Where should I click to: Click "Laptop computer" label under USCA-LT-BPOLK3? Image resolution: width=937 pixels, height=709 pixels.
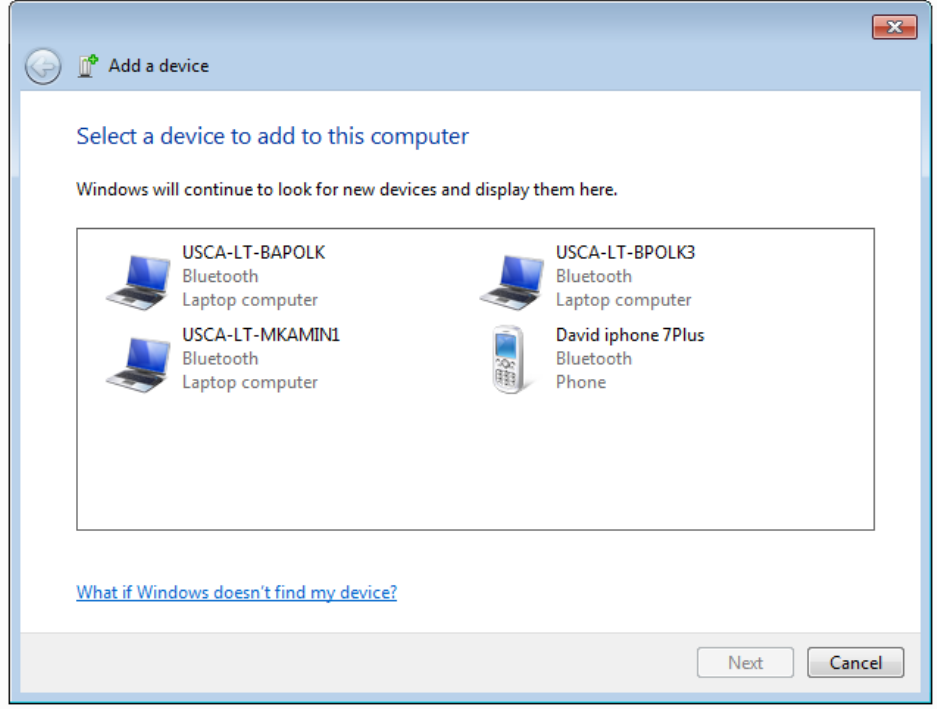[x=623, y=300]
